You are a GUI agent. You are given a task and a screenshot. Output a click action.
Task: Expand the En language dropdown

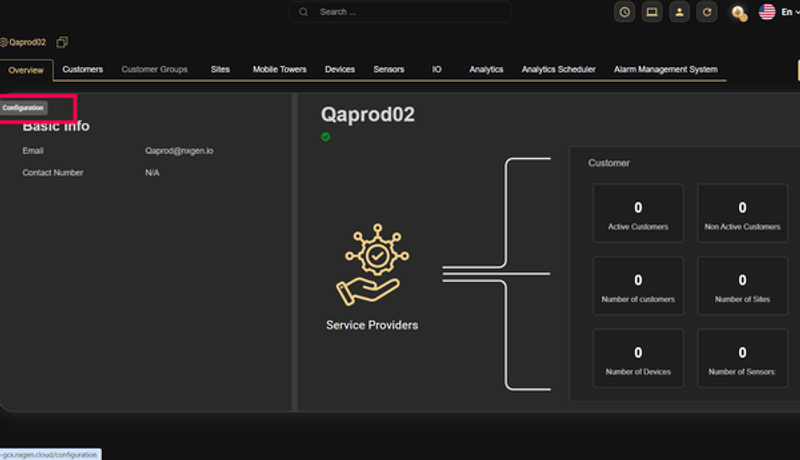click(x=790, y=12)
